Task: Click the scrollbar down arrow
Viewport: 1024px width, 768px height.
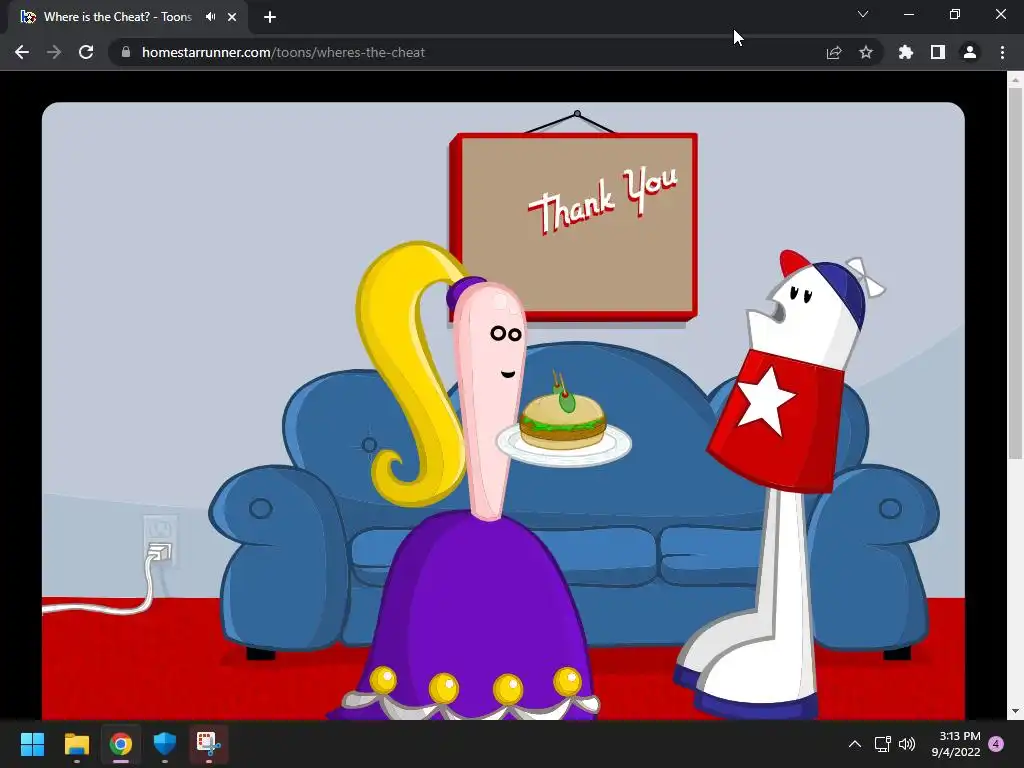Action: coord(1015,711)
